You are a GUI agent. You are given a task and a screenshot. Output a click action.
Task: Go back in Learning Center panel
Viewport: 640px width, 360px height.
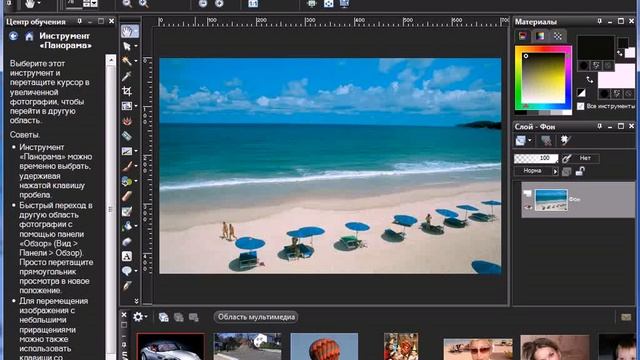point(13,36)
